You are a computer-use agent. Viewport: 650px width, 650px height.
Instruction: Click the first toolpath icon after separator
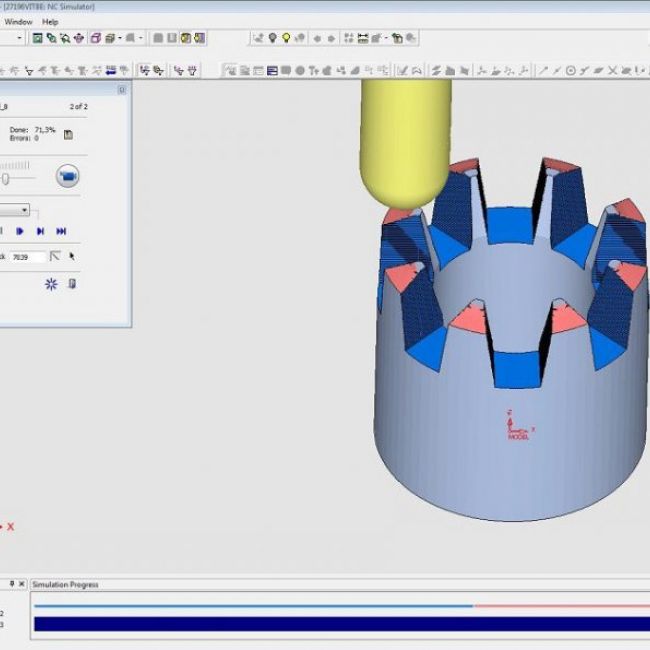coord(145,70)
